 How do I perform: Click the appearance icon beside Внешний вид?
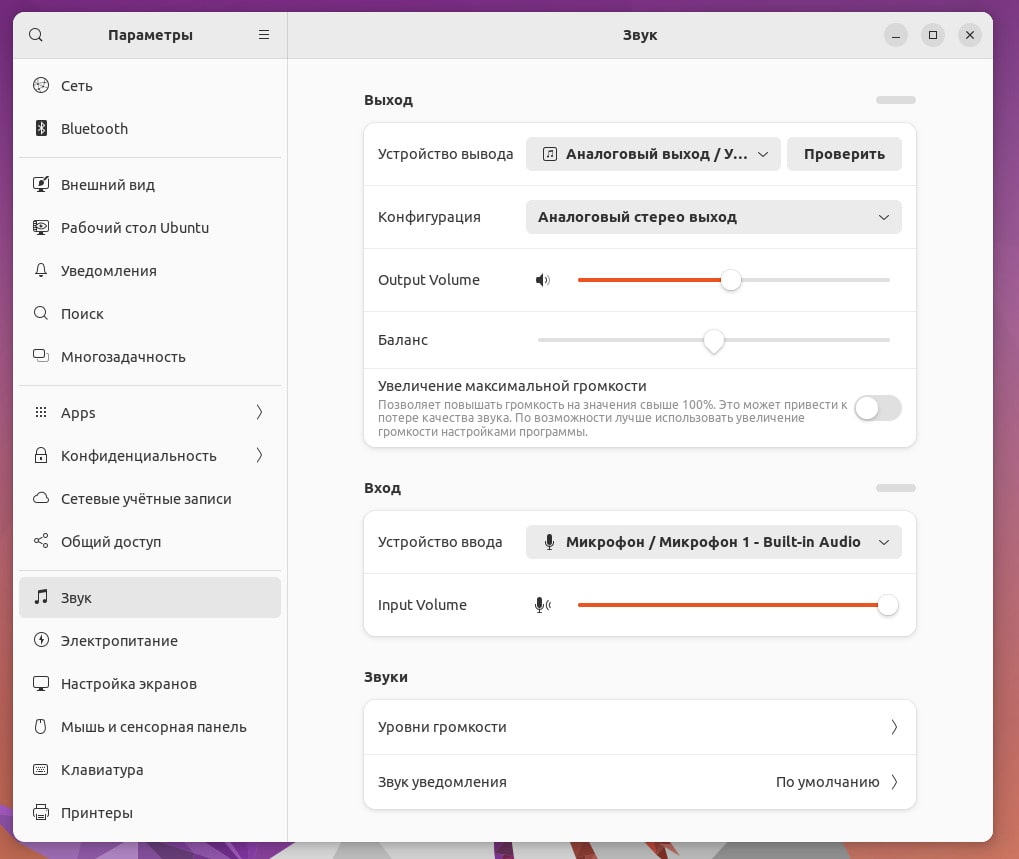click(x=41, y=185)
